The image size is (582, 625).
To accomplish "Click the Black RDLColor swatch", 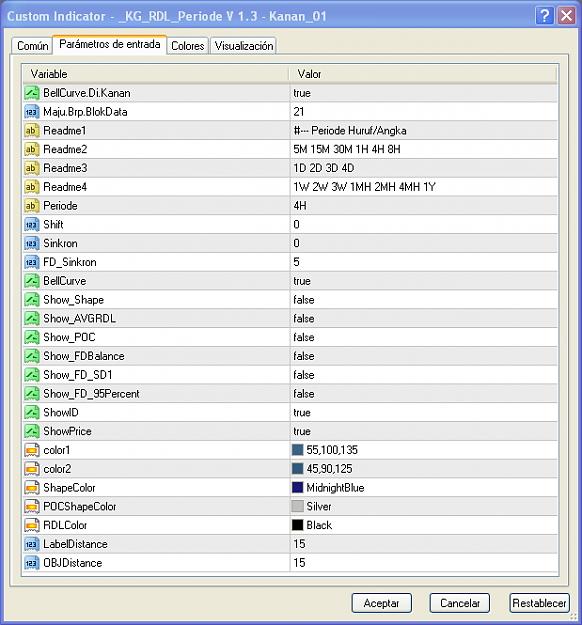I will coord(297,525).
